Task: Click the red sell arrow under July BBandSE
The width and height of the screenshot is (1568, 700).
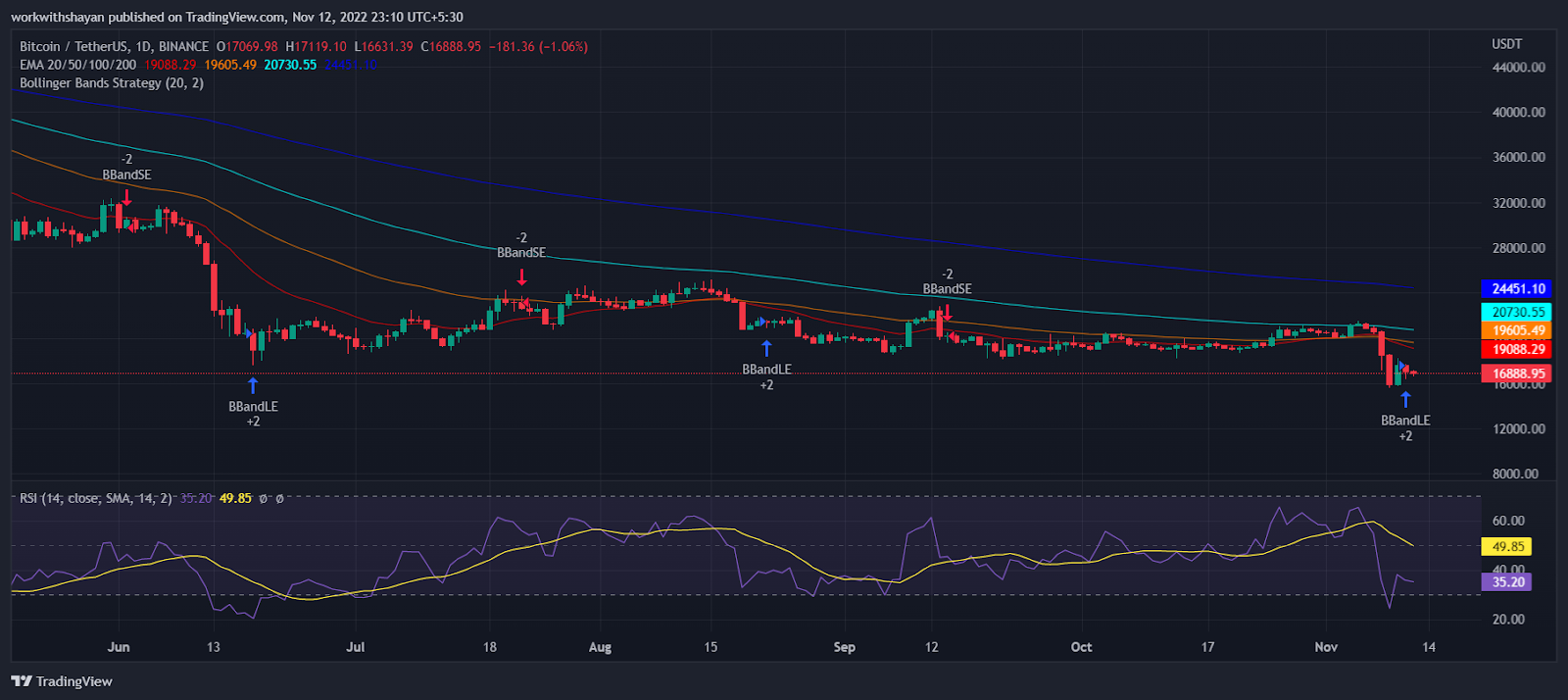Action: coord(521,276)
